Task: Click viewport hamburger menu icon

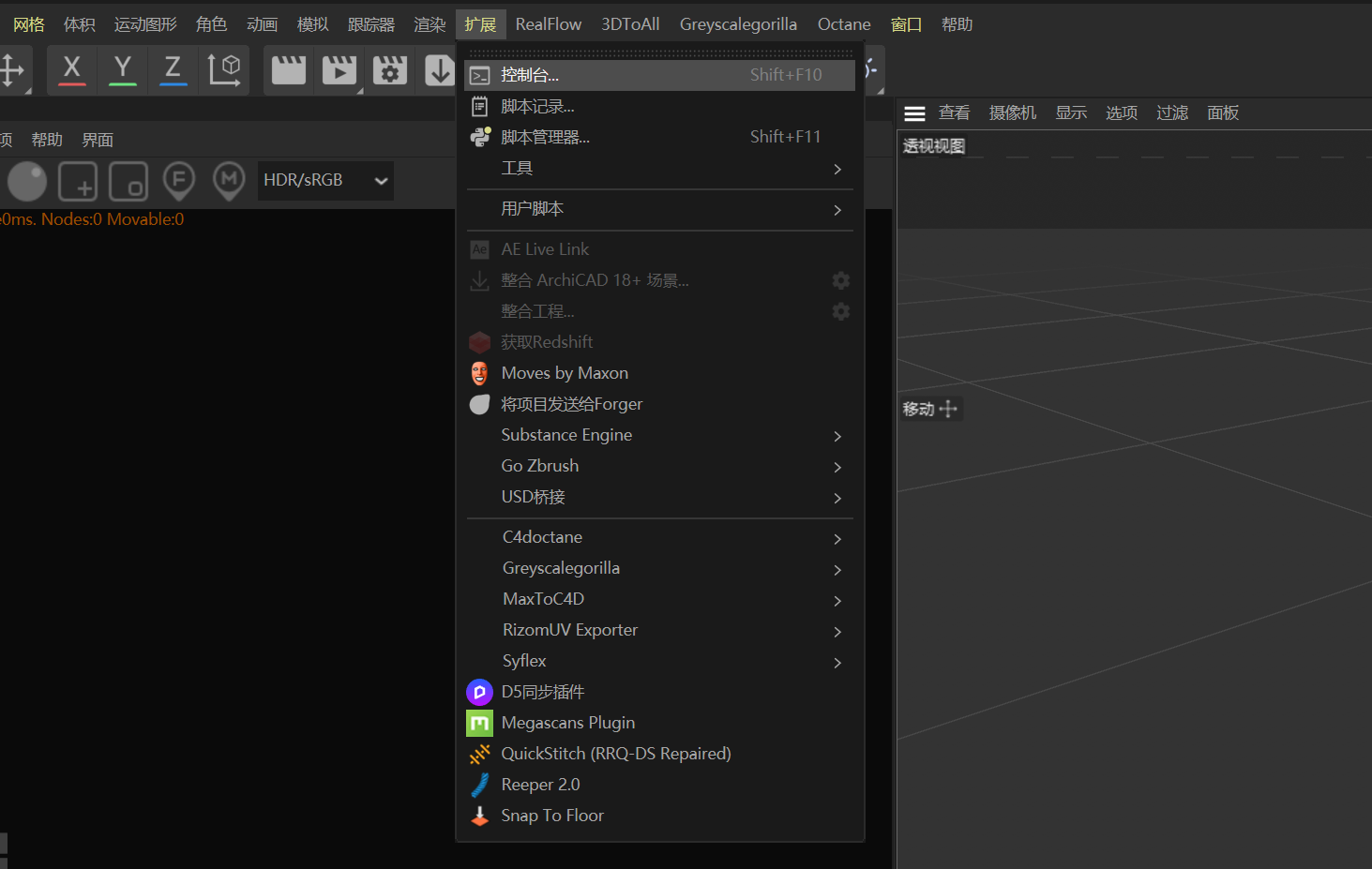Action: point(915,113)
